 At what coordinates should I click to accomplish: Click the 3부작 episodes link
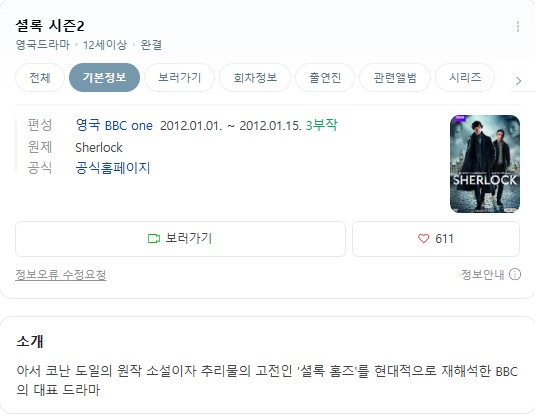(321, 125)
